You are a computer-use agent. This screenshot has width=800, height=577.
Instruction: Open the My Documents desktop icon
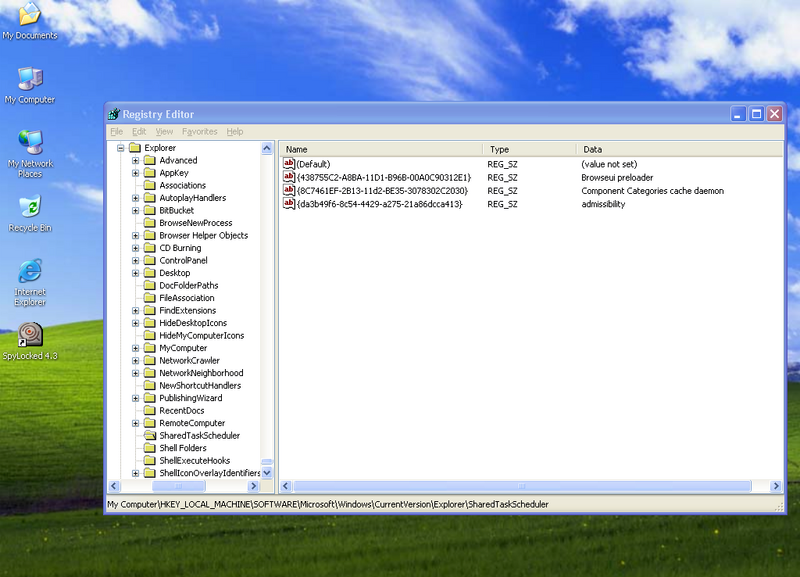30,20
